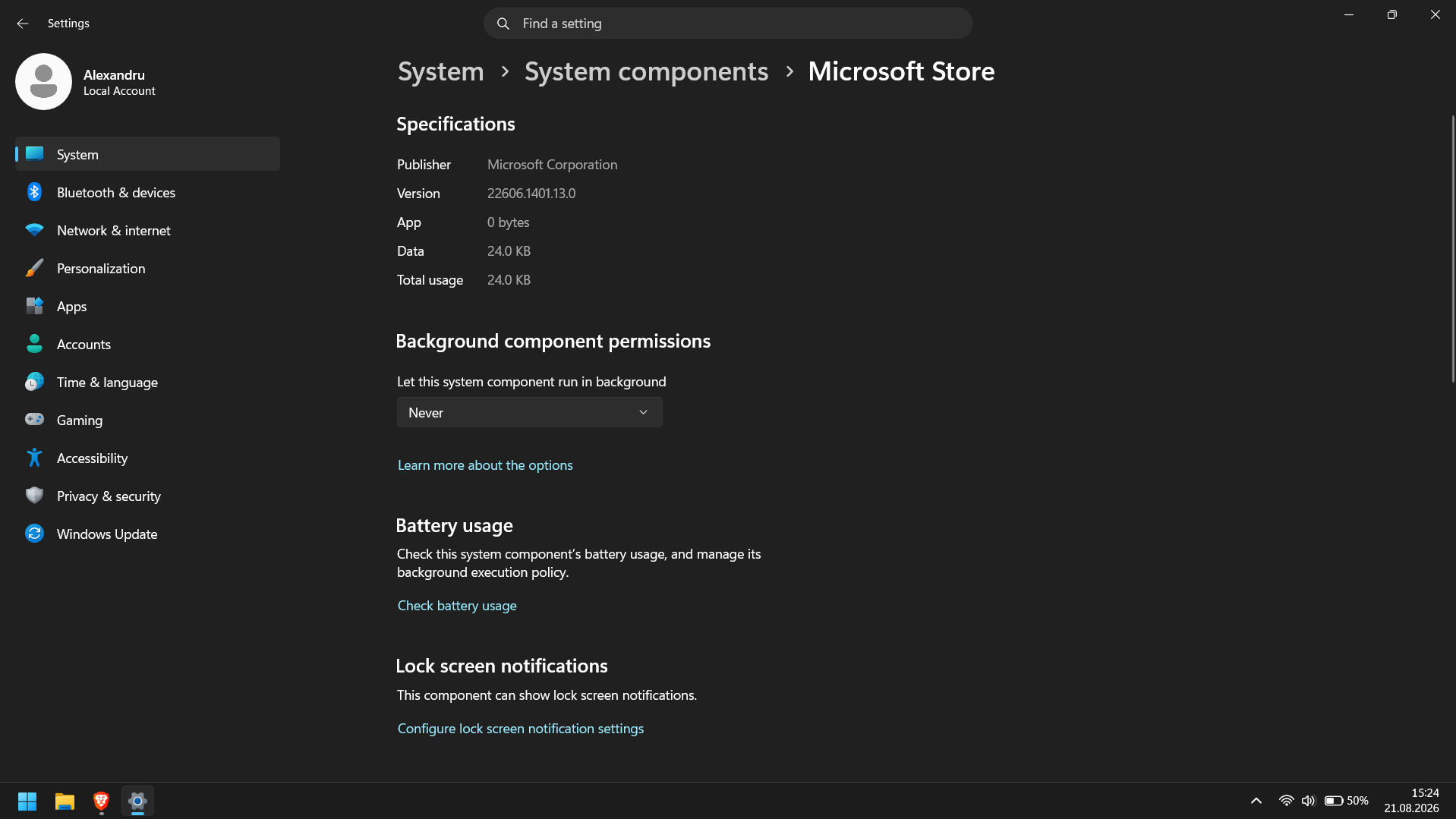1456x819 pixels.
Task: Show hidden tray icons chevron
Action: (x=1256, y=801)
